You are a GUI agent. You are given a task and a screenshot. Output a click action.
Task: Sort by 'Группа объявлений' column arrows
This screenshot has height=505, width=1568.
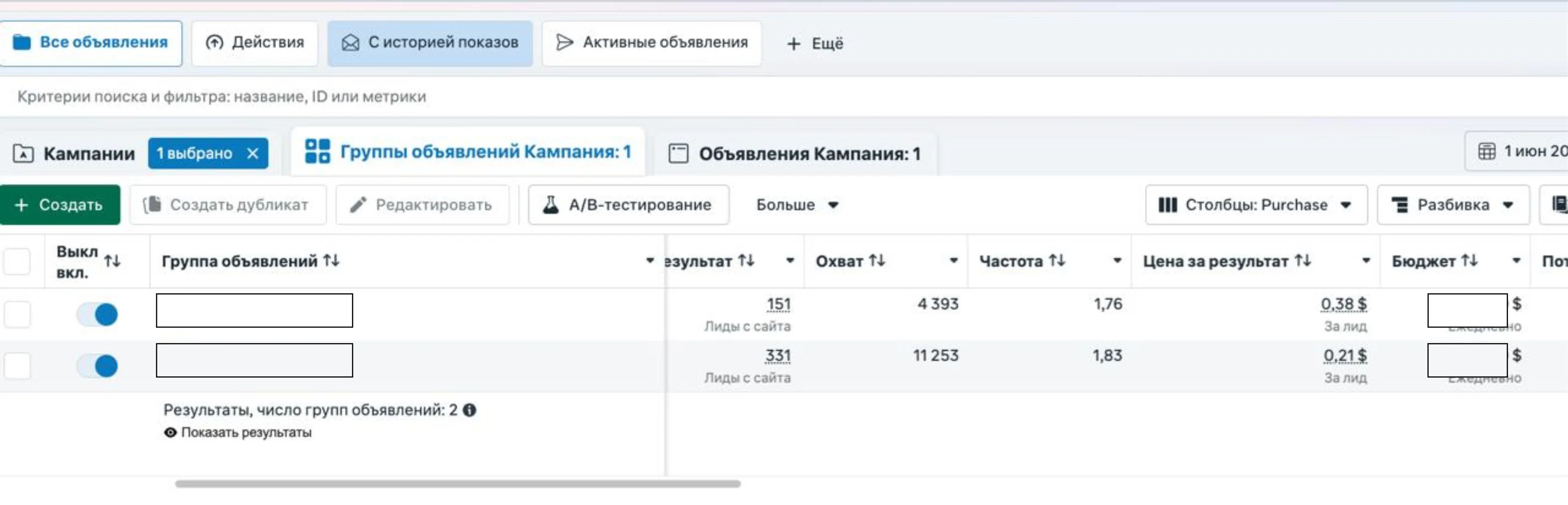point(331,261)
